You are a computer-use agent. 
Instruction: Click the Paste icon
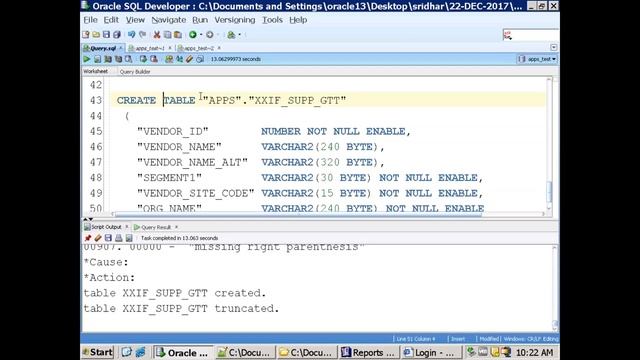point(178,35)
